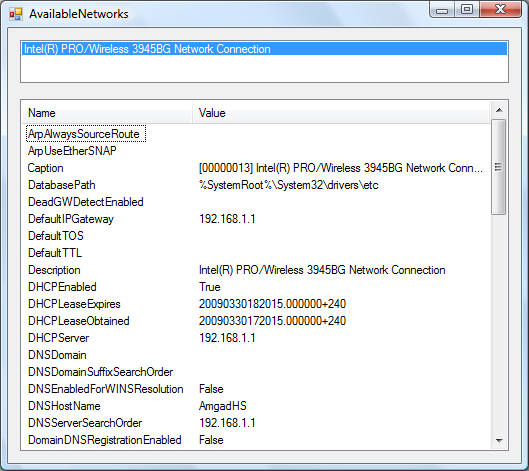Viewport: 529px width, 471px height.
Task: Click the Name column header
Action: tap(107, 113)
